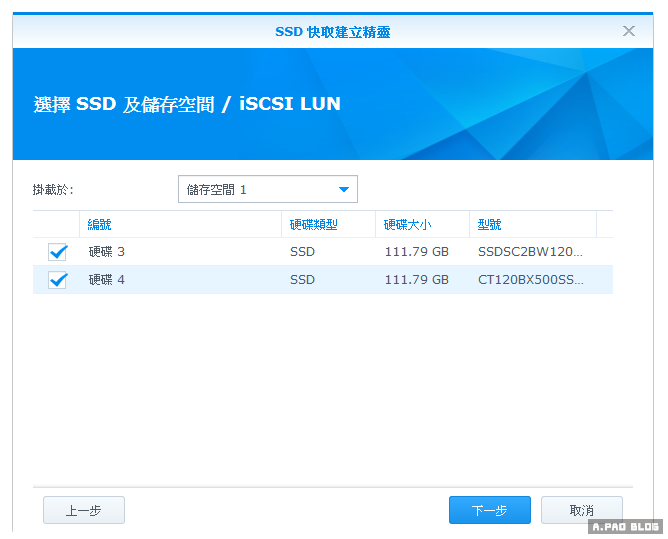Select the 硬碟 3 row name
The width and height of the screenshot is (668, 539).
pos(107,252)
